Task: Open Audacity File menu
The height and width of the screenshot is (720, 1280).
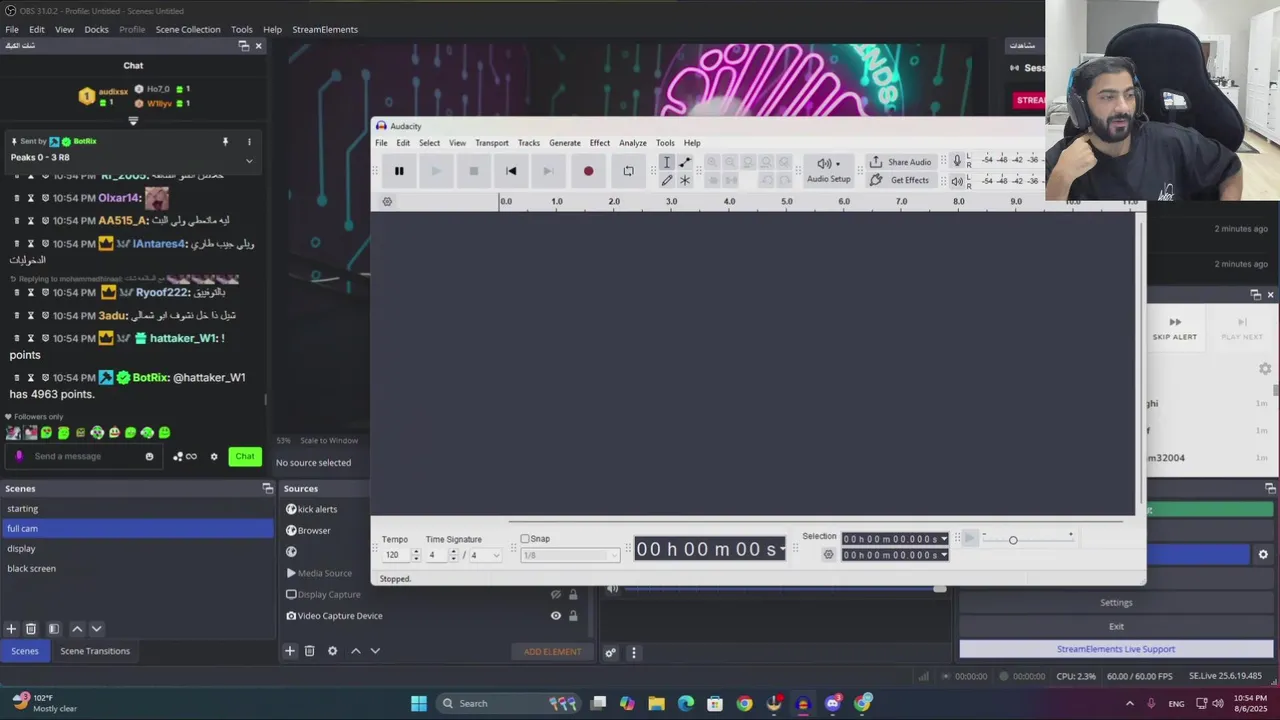Action: point(381,143)
